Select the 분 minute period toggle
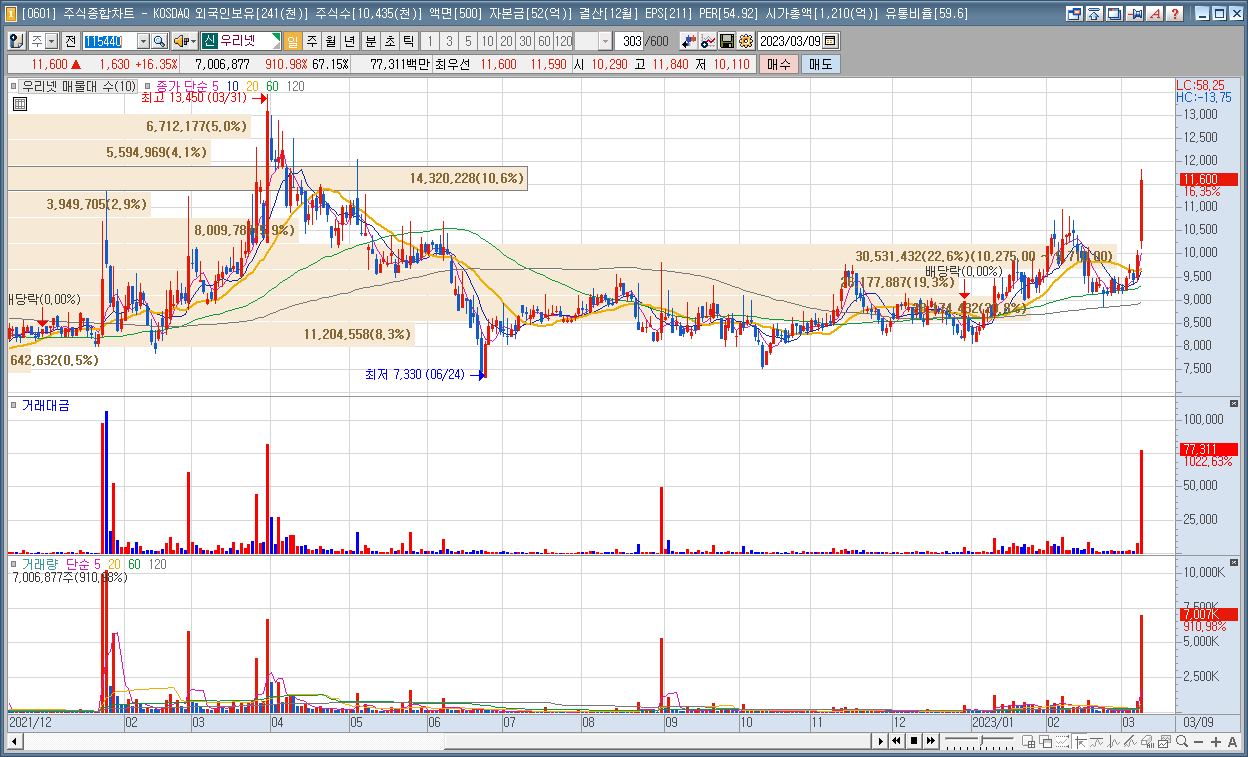Image resolution: width=1248 pixels, height=757 pixels. click(x=370, y=41)
